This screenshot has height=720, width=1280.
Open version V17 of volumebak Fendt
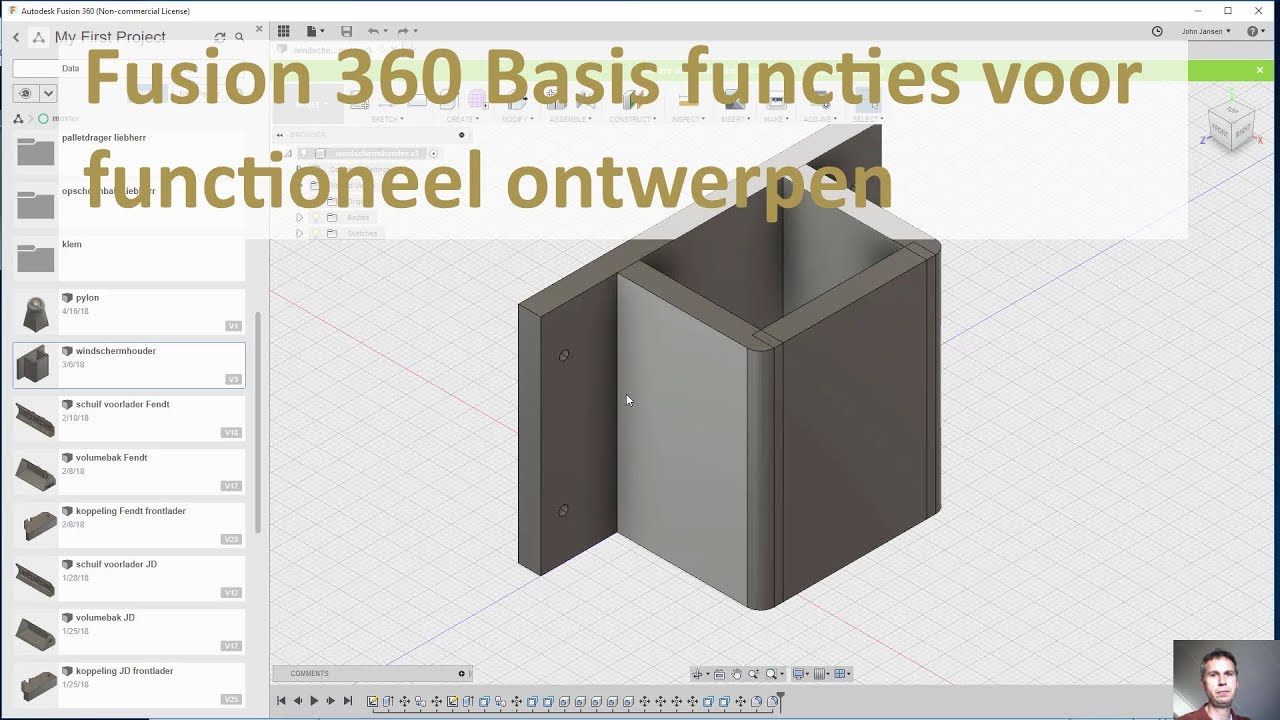click(231, 486)
